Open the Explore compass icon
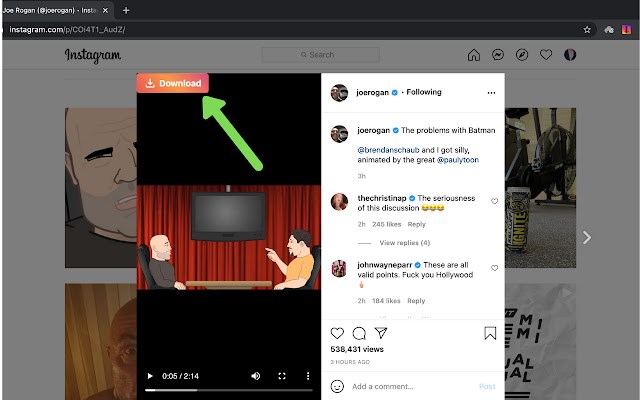The width and height of the screenshot is (640, 400). point(522,55)
